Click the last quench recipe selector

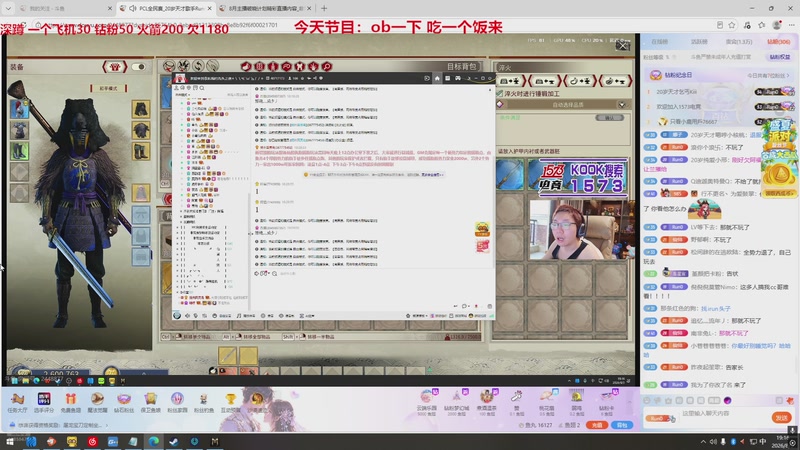coord(616,81)
